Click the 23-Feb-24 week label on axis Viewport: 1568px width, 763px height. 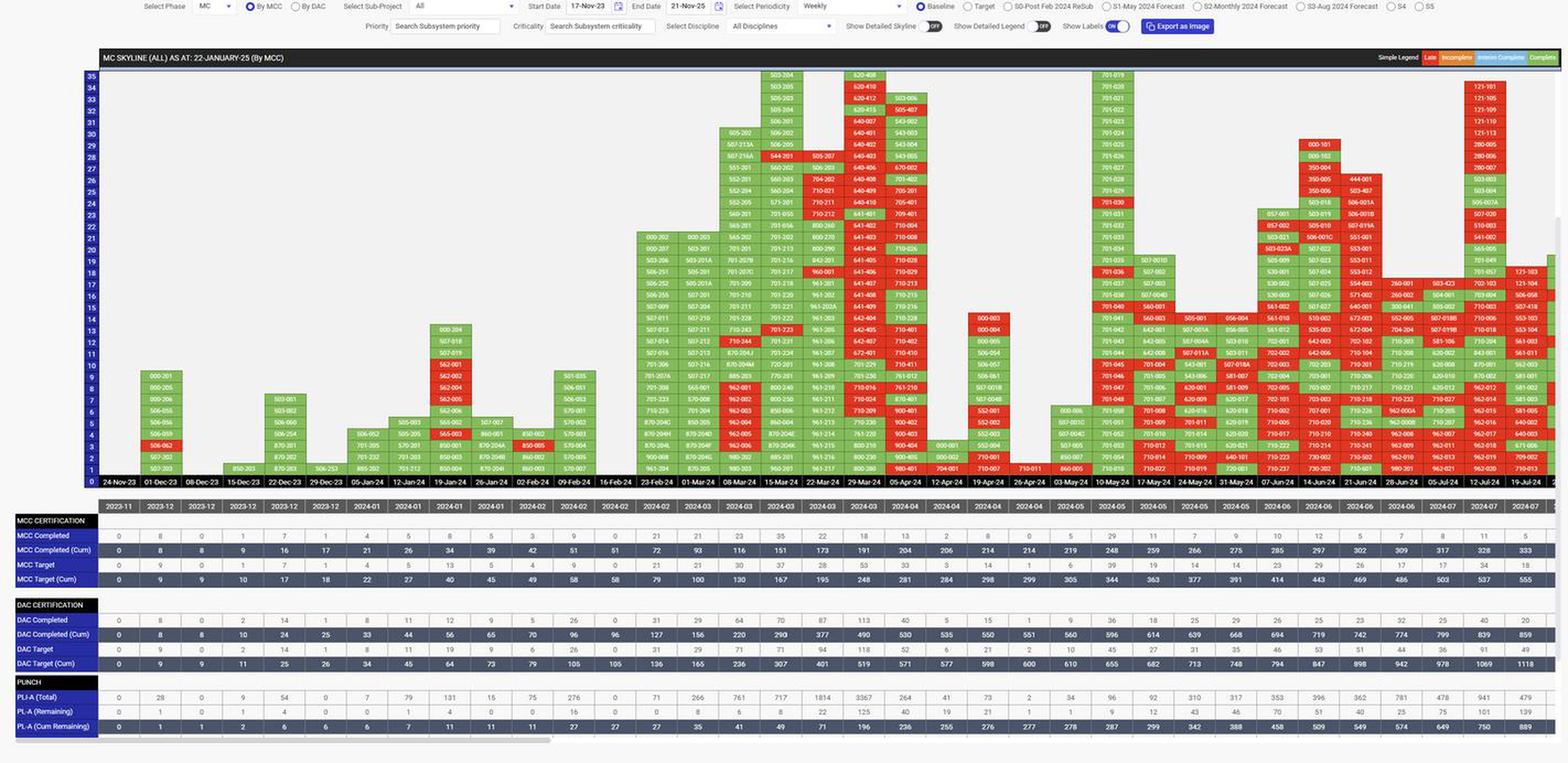tap(657, 482)
